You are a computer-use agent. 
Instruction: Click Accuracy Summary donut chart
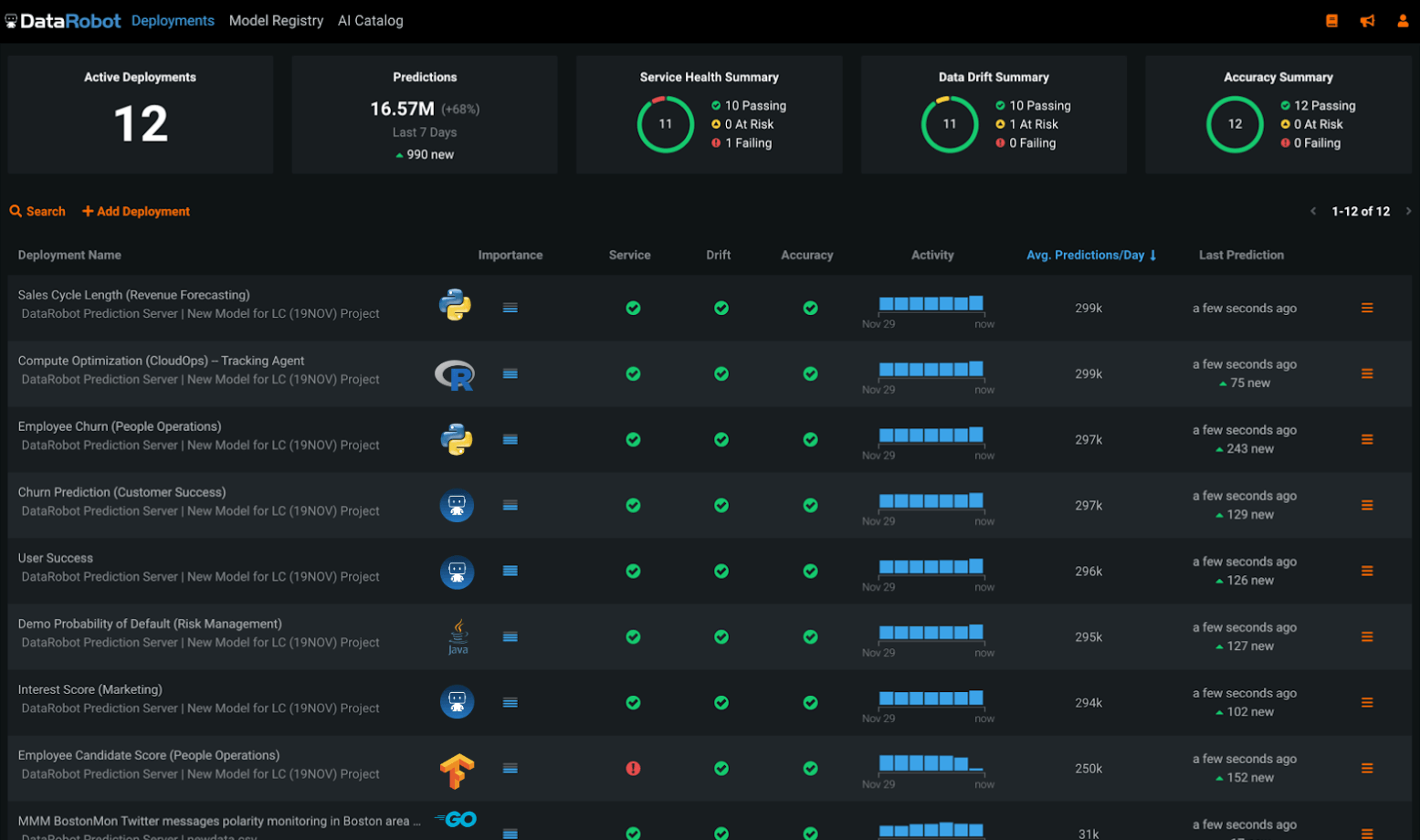pos(1235,124)
